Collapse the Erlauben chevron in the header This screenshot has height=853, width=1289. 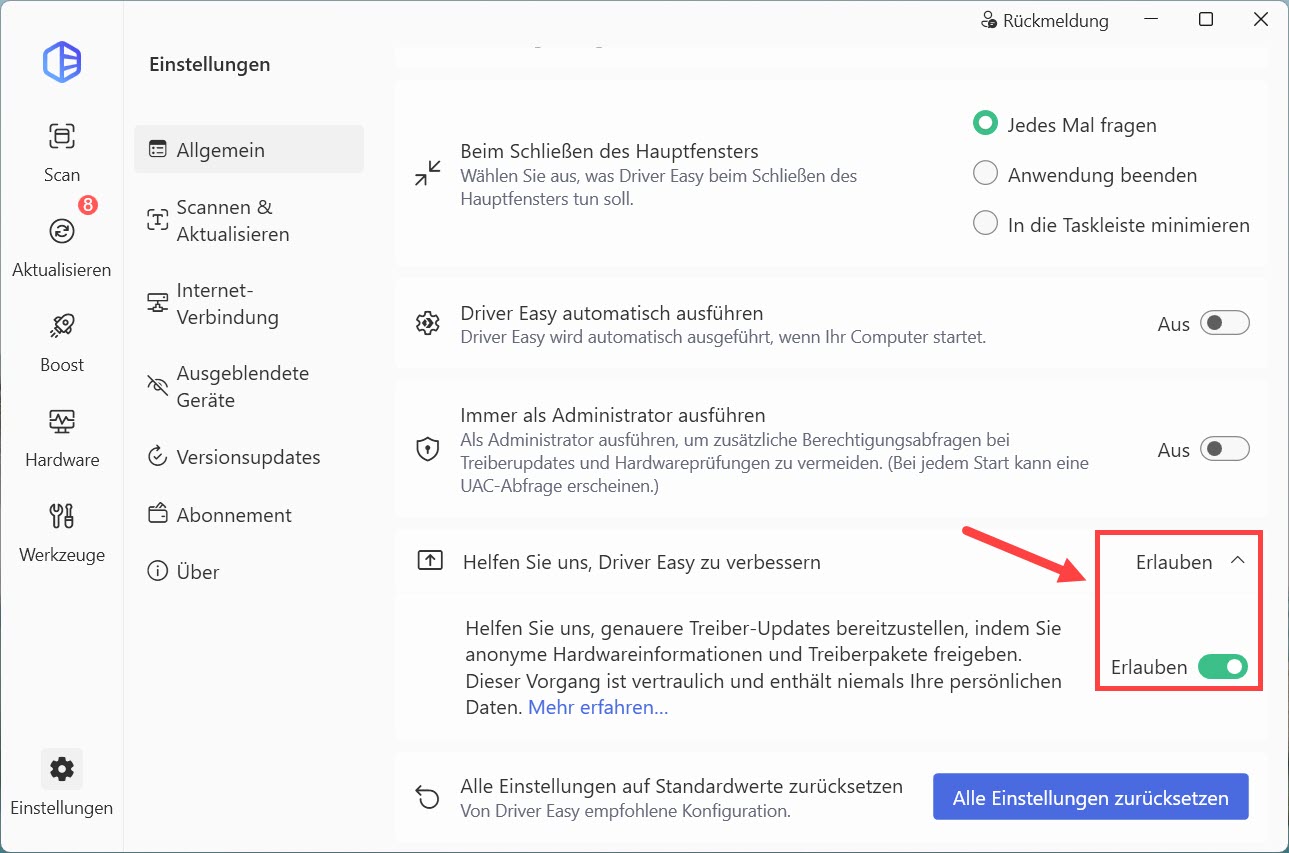coord(1237,561)
